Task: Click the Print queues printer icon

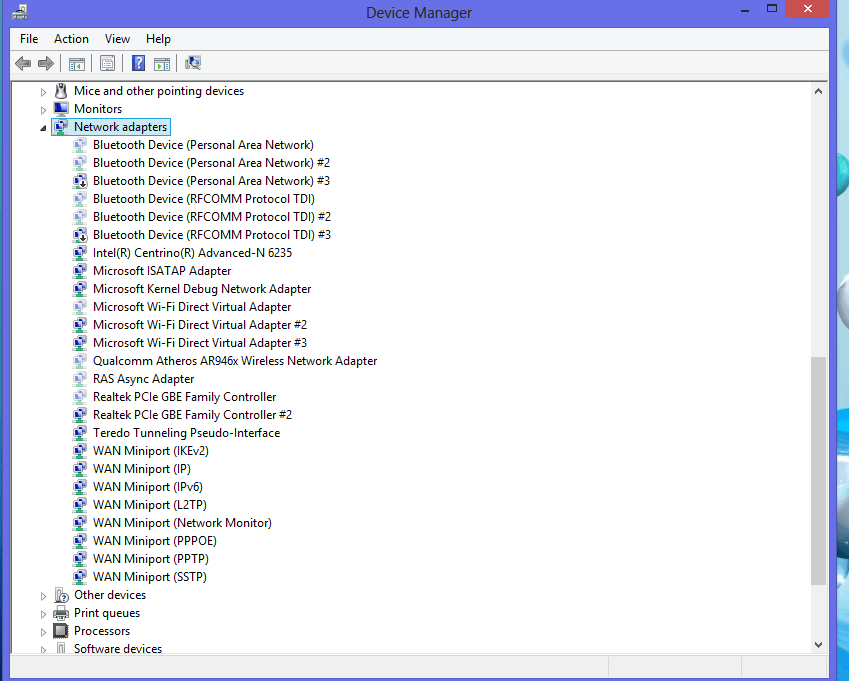Action: click(x=61, y=613)
